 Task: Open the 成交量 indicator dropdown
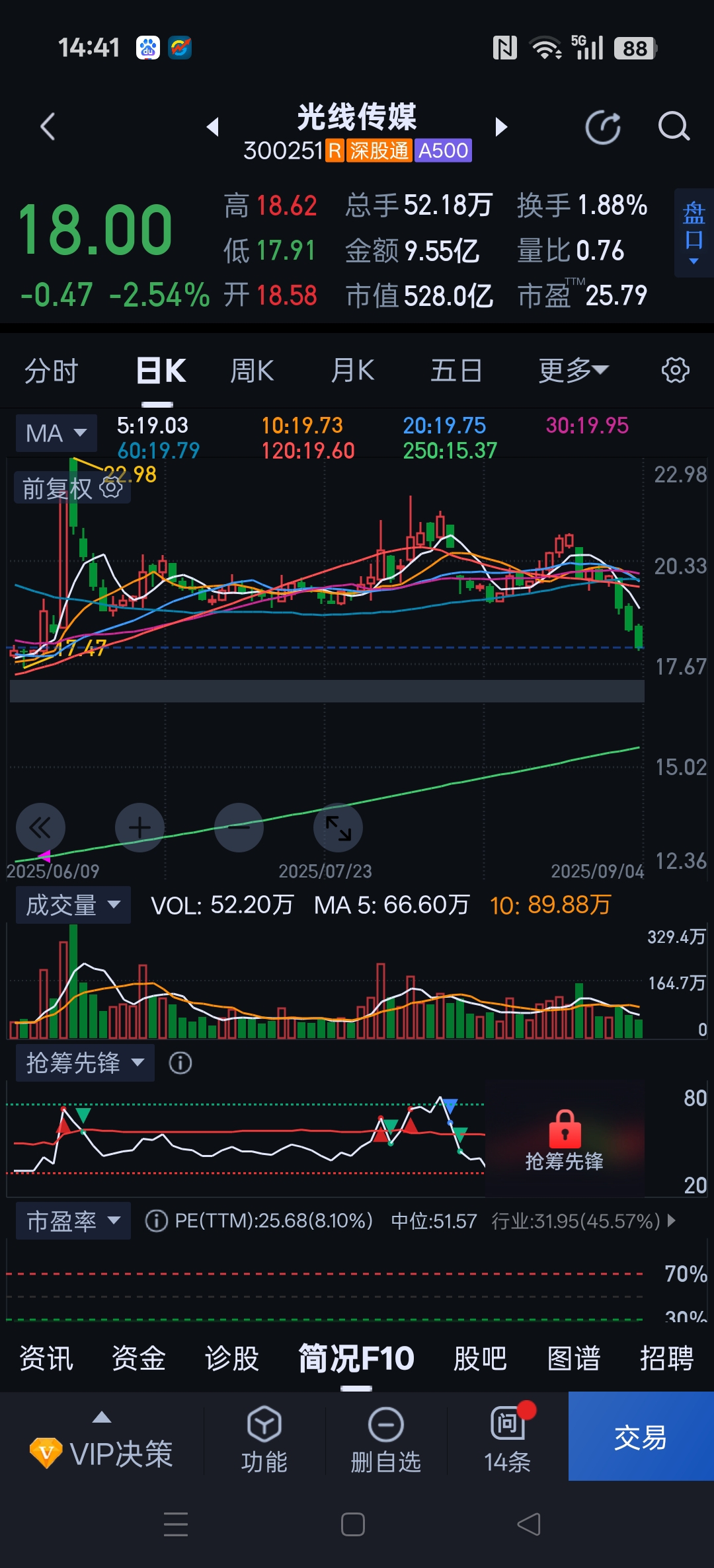point(73,905)
